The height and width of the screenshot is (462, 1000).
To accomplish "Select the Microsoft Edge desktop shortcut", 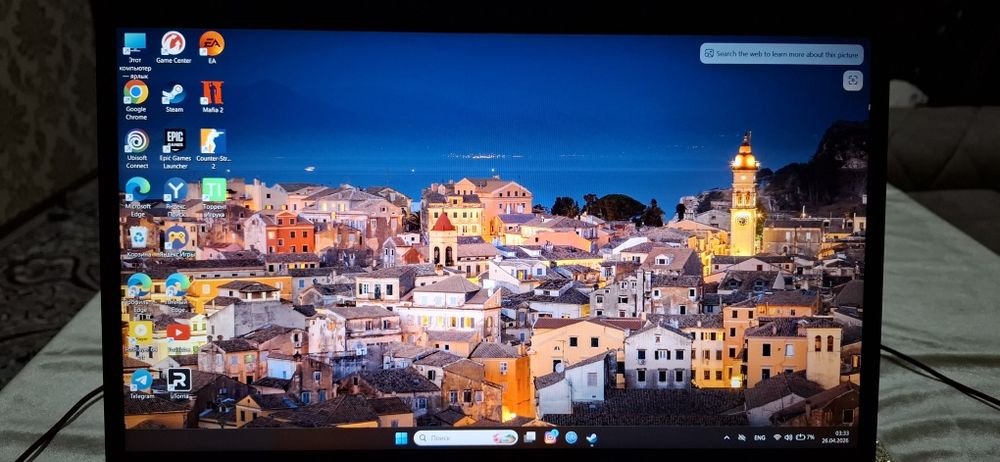I will tap(138, 198).
